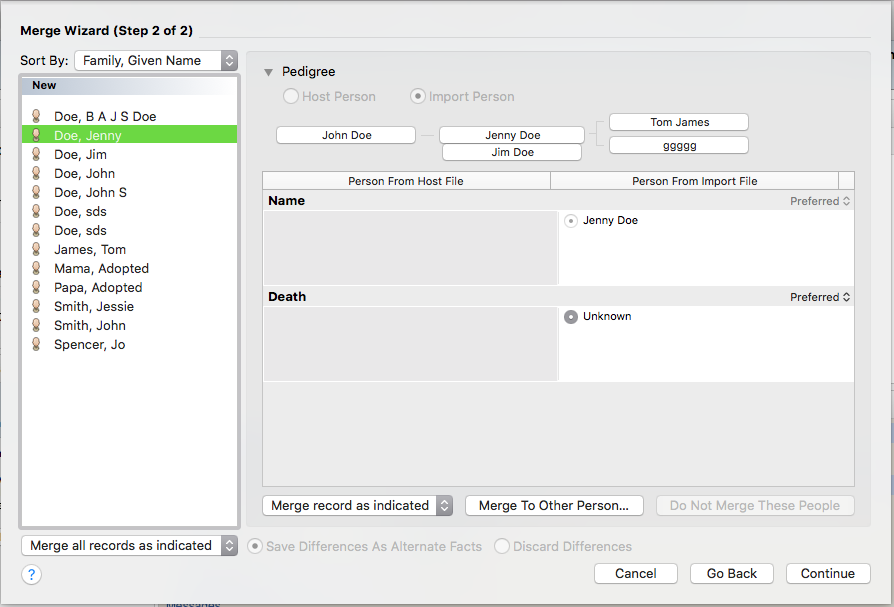This screenshot has width=894, height=607.
Task: Select the Unknown death radio button
Action: point(571,316)
